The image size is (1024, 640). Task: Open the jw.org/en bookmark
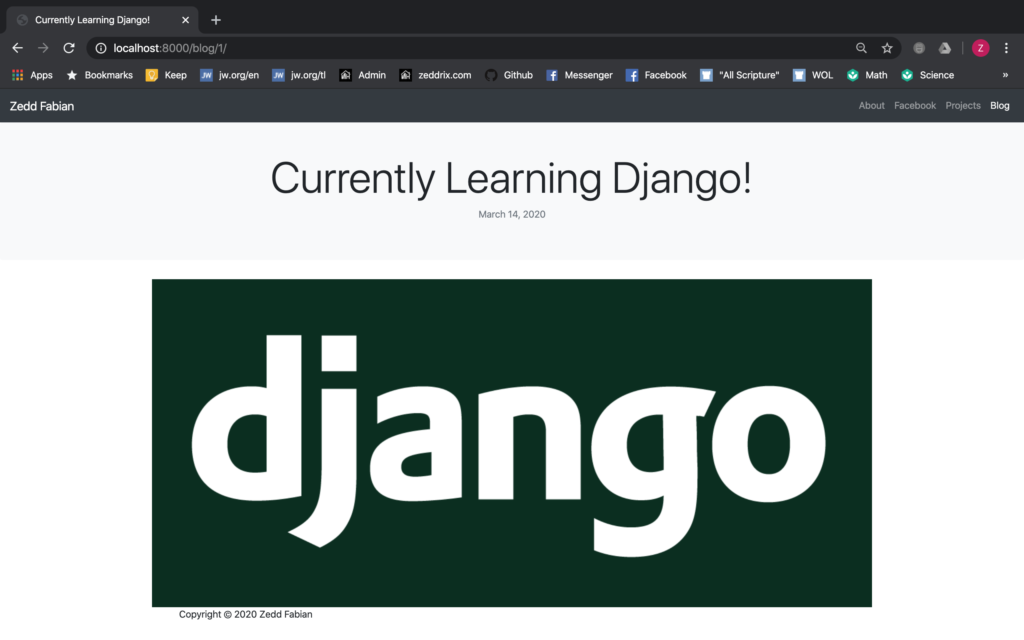click(229, 75)
